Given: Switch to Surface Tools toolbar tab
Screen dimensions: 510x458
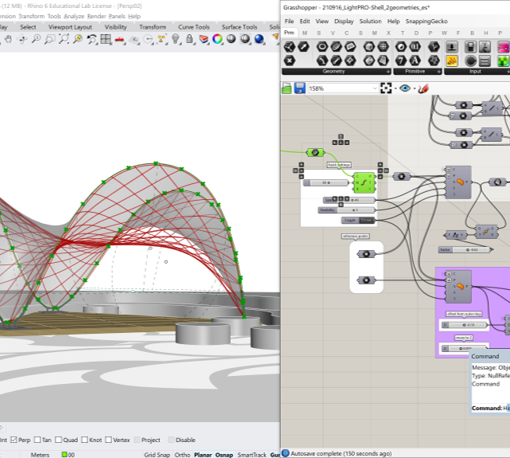Looking at the screenshot, I should point(239,27).
